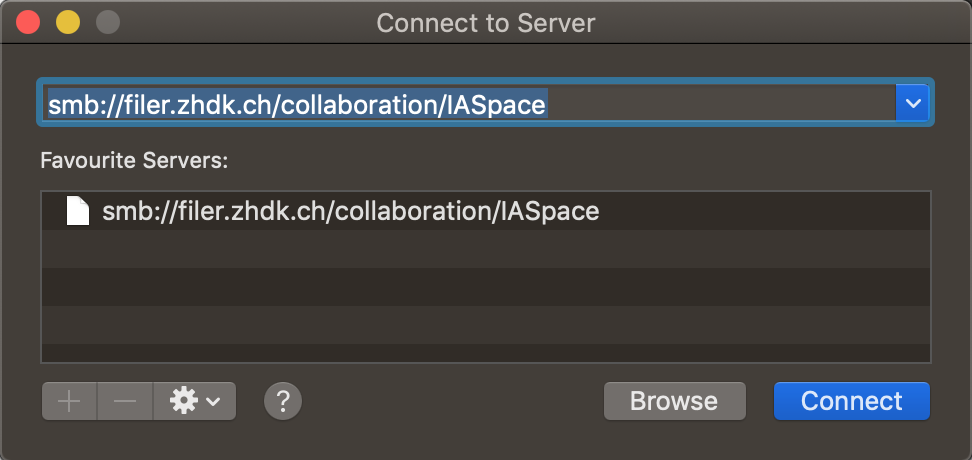The image size is (972, 460).
Task: Select the smb://filer.zhdk.ch favourite server entry
Action: [x=350, y=211]
